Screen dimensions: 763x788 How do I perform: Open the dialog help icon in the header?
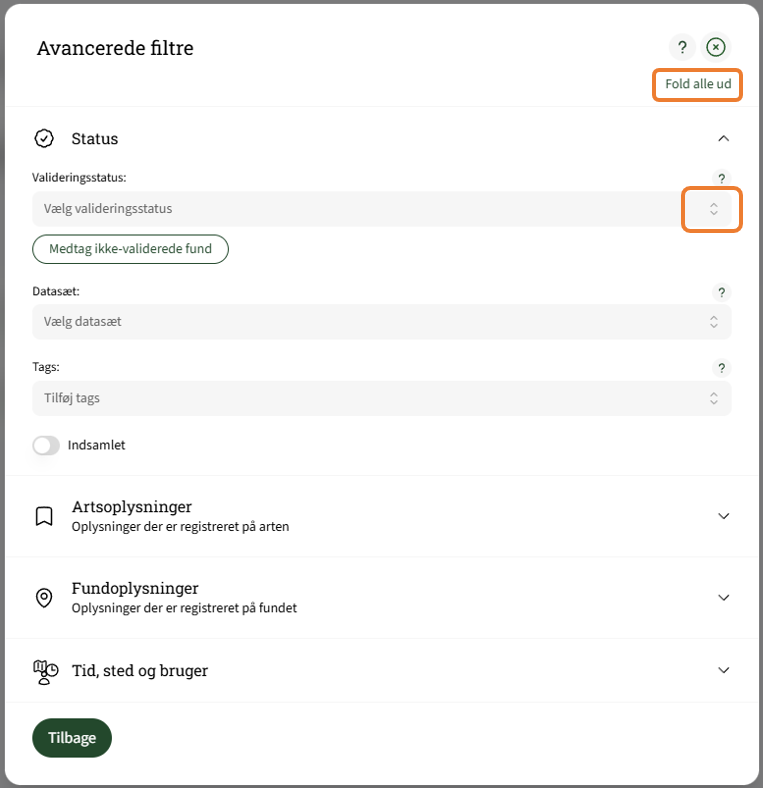point(682,47)
